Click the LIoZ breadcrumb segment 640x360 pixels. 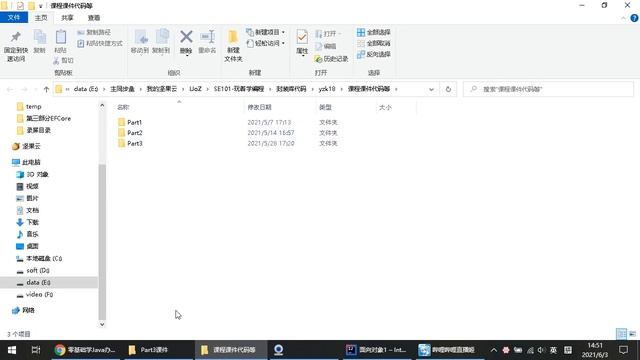click(196, 89)
